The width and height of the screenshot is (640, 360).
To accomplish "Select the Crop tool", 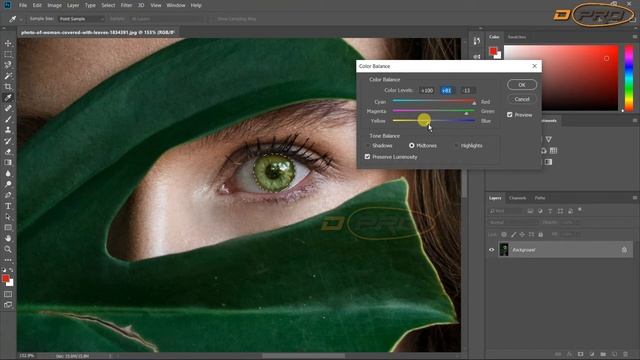I will coord(8,87).
